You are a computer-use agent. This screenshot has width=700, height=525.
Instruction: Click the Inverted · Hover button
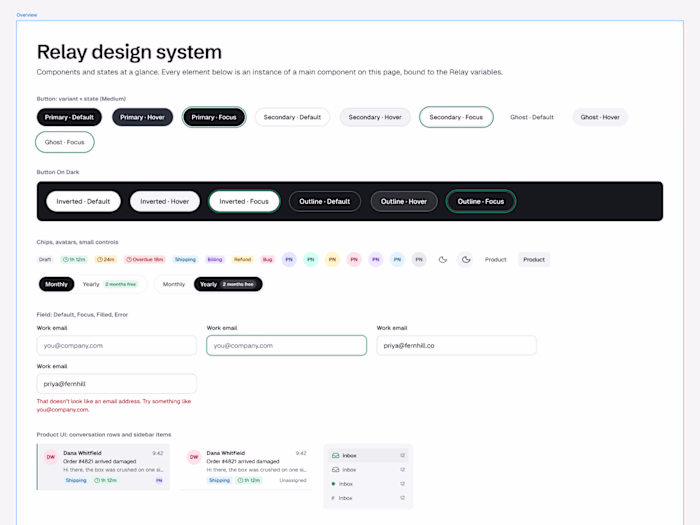click(165, 201)
